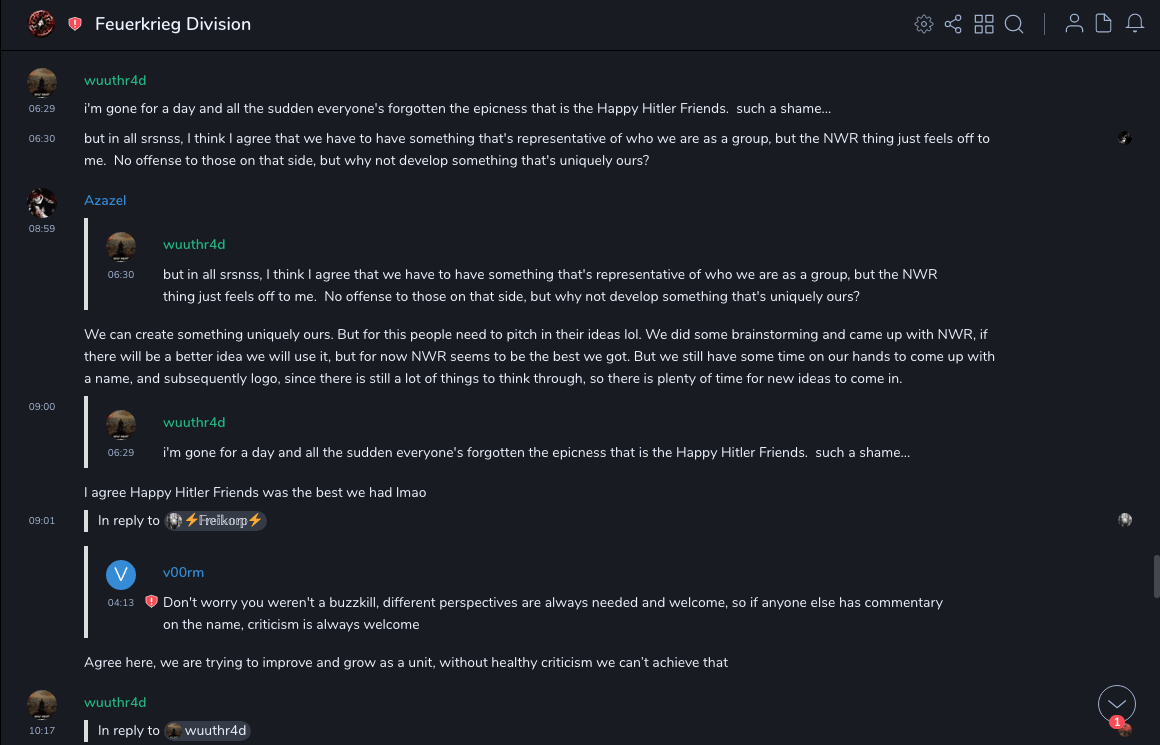Screen dimensions: 1160x745
Task: Search messages with the magnifier icon
Action: tap(1014, 24)
